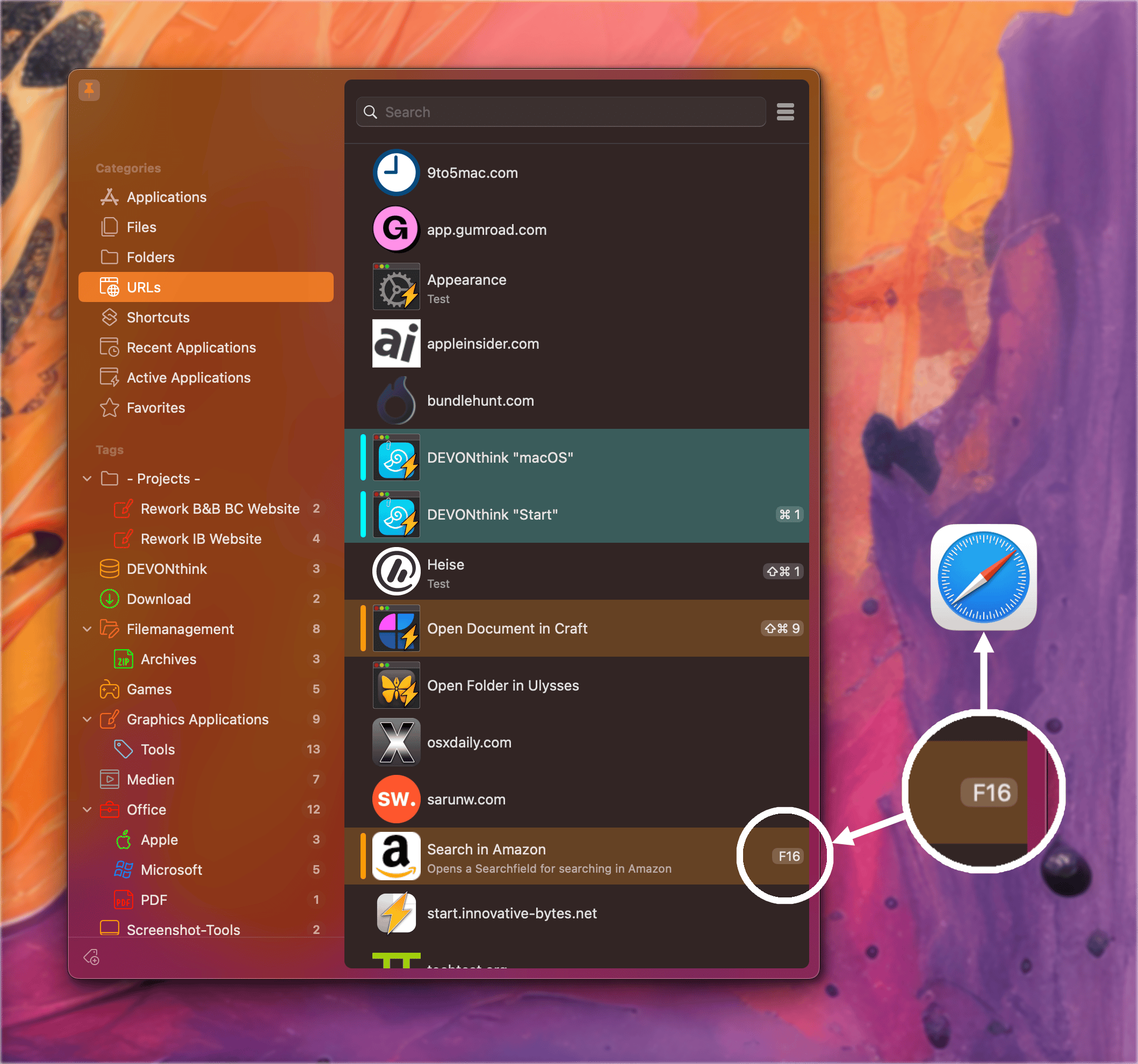
Task: Click the start.innovative-bytes.net lightning icon
Action: click(x=396, y=913)
